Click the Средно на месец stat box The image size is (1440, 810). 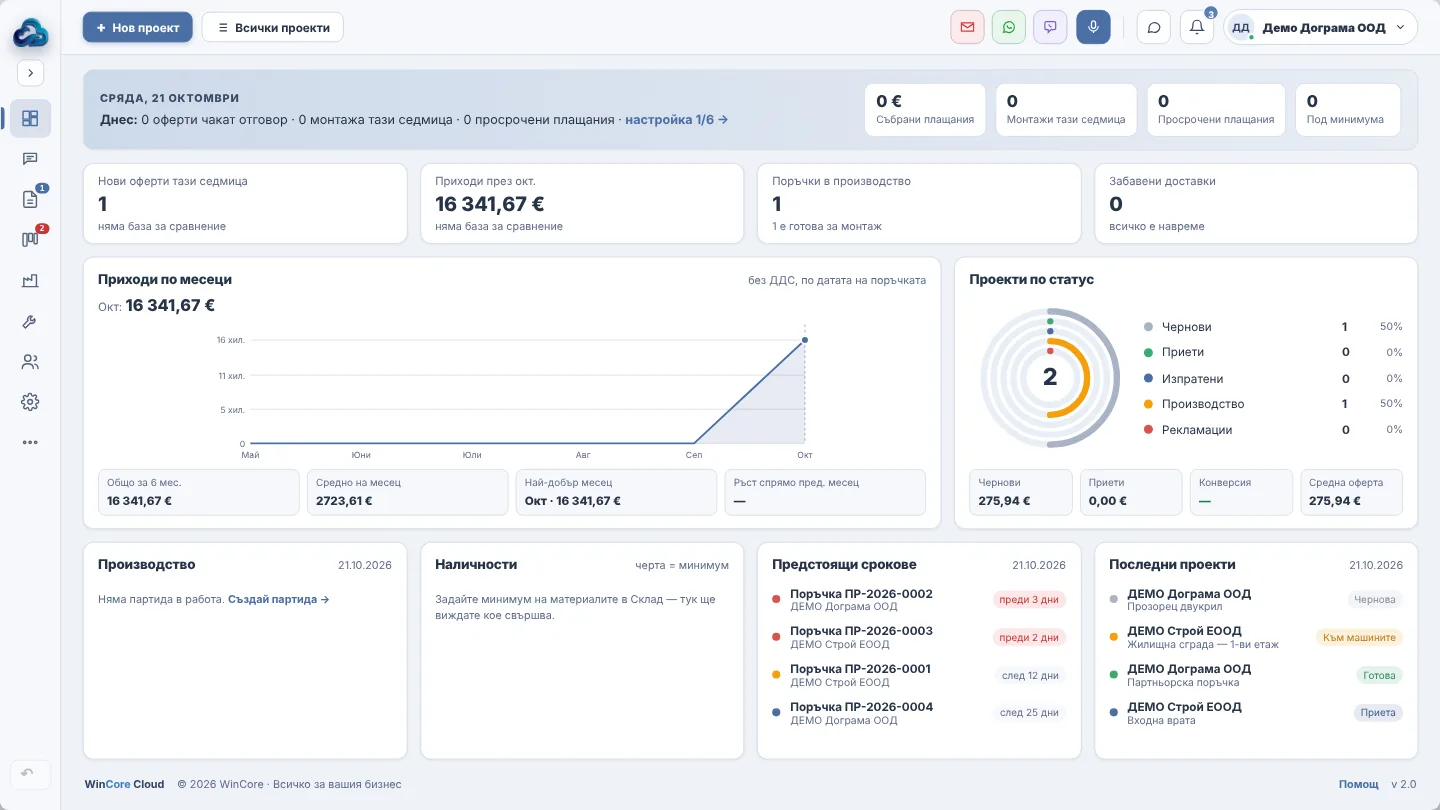408,492
